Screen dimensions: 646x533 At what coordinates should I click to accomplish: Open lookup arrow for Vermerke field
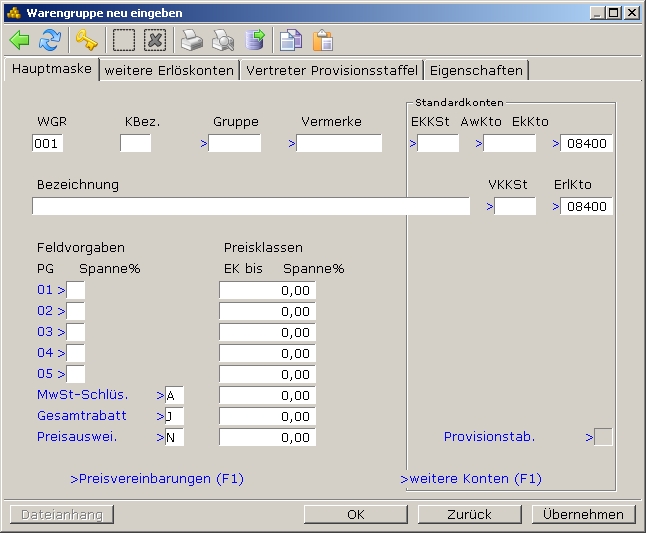(x=292, y=144)
